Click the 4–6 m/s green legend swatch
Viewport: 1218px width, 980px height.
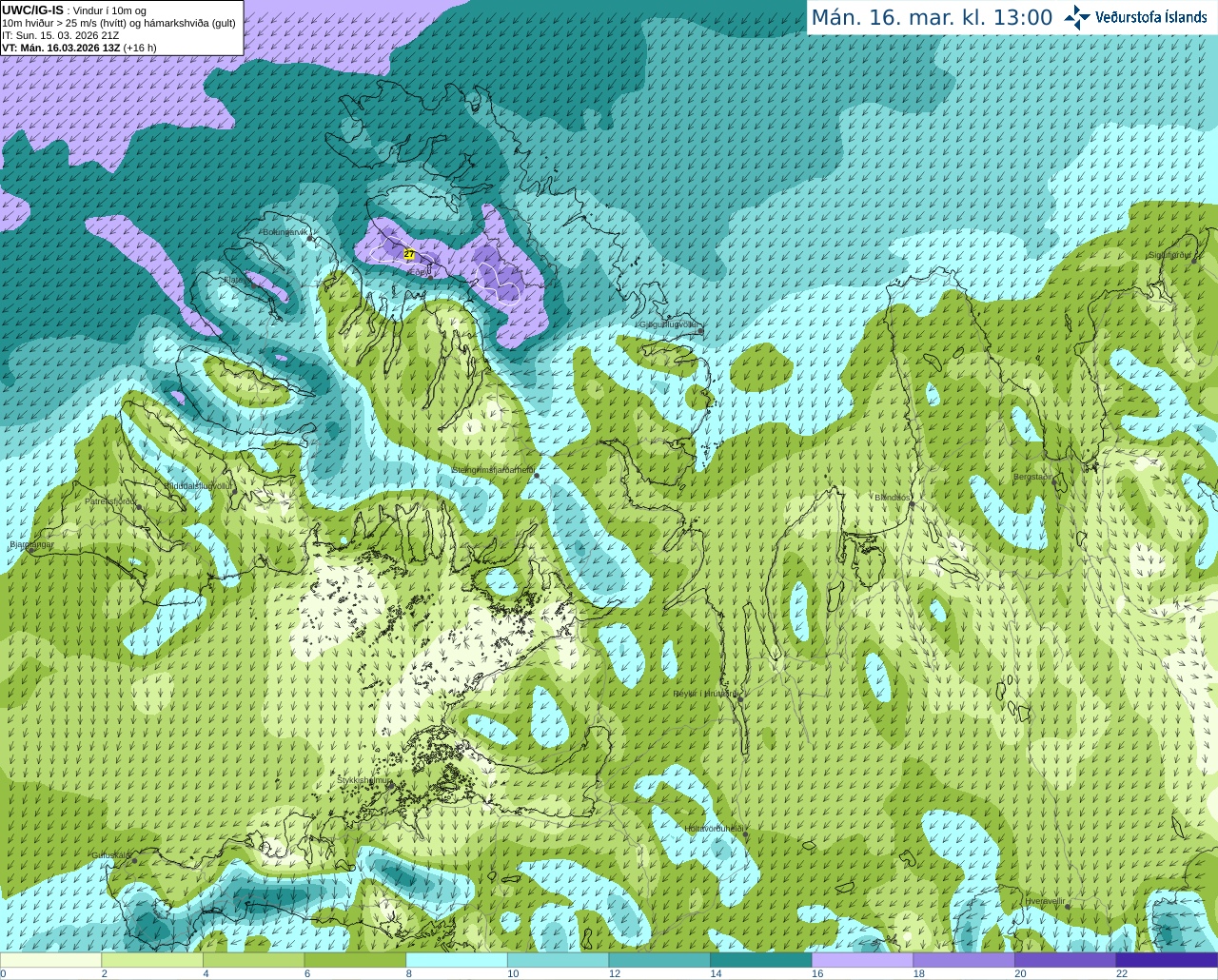[x=254, y=960]
